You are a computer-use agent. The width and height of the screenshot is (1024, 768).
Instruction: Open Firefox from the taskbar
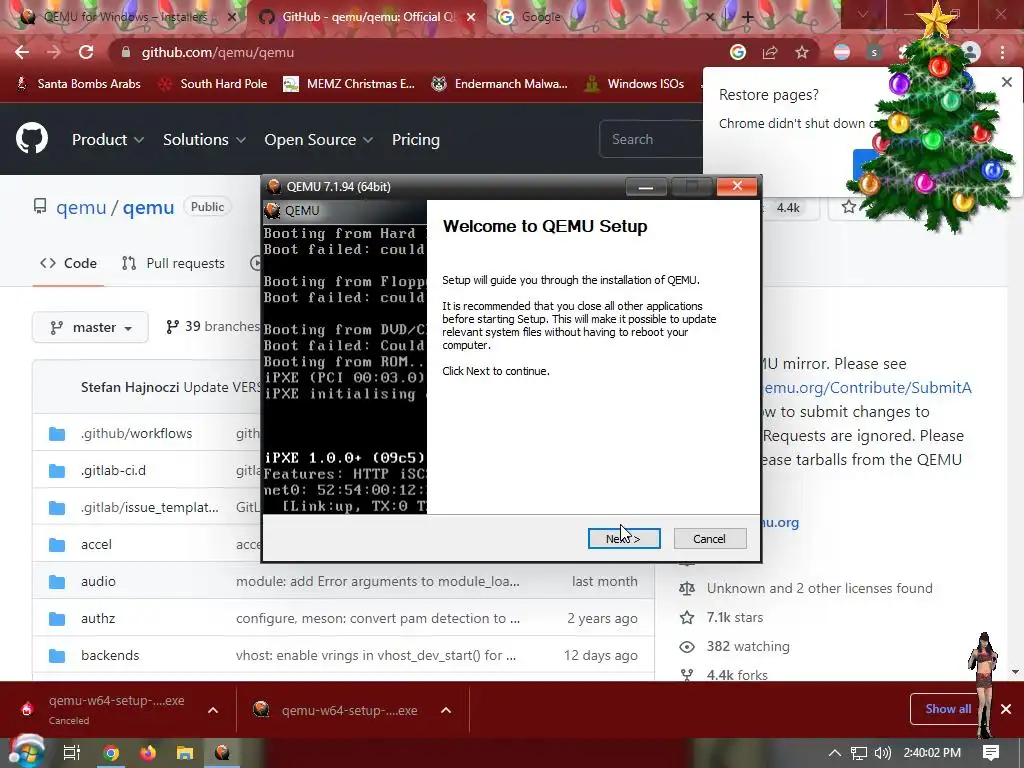click(148, 753)
